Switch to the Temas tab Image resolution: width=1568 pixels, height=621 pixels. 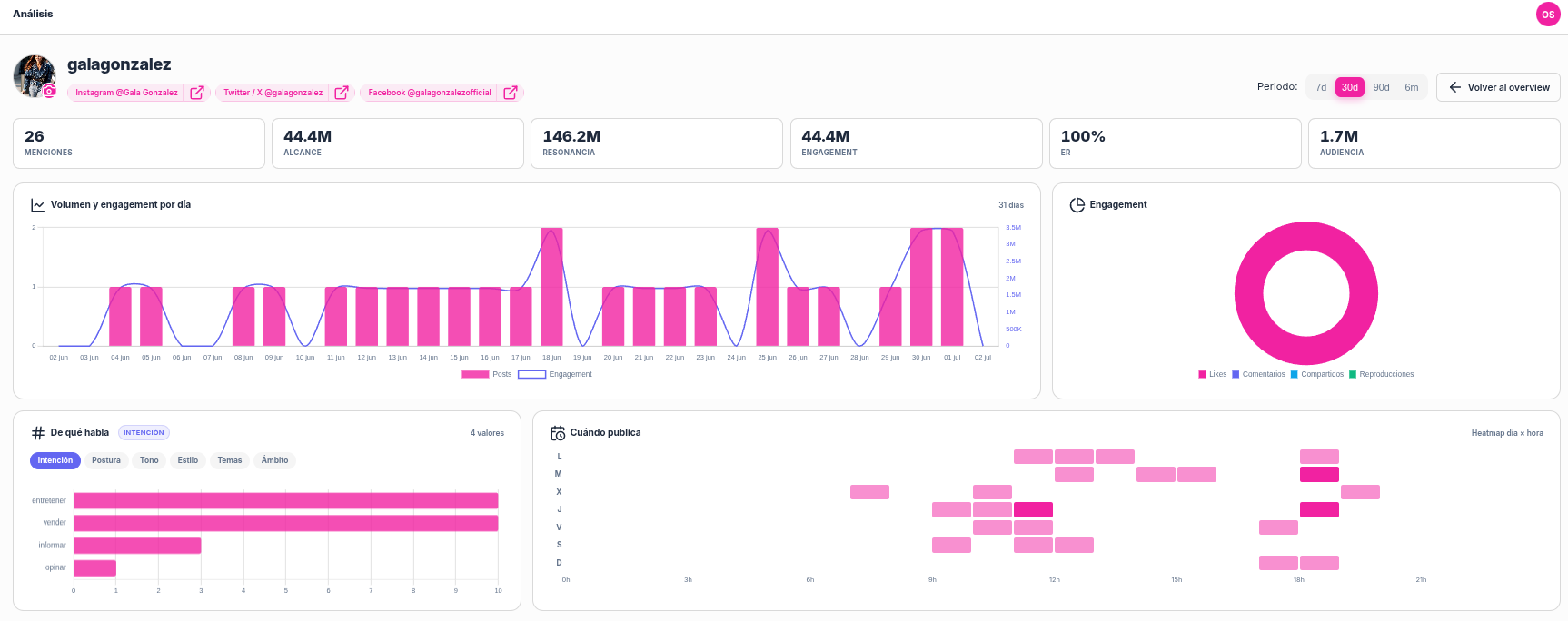tap(230, 460)
